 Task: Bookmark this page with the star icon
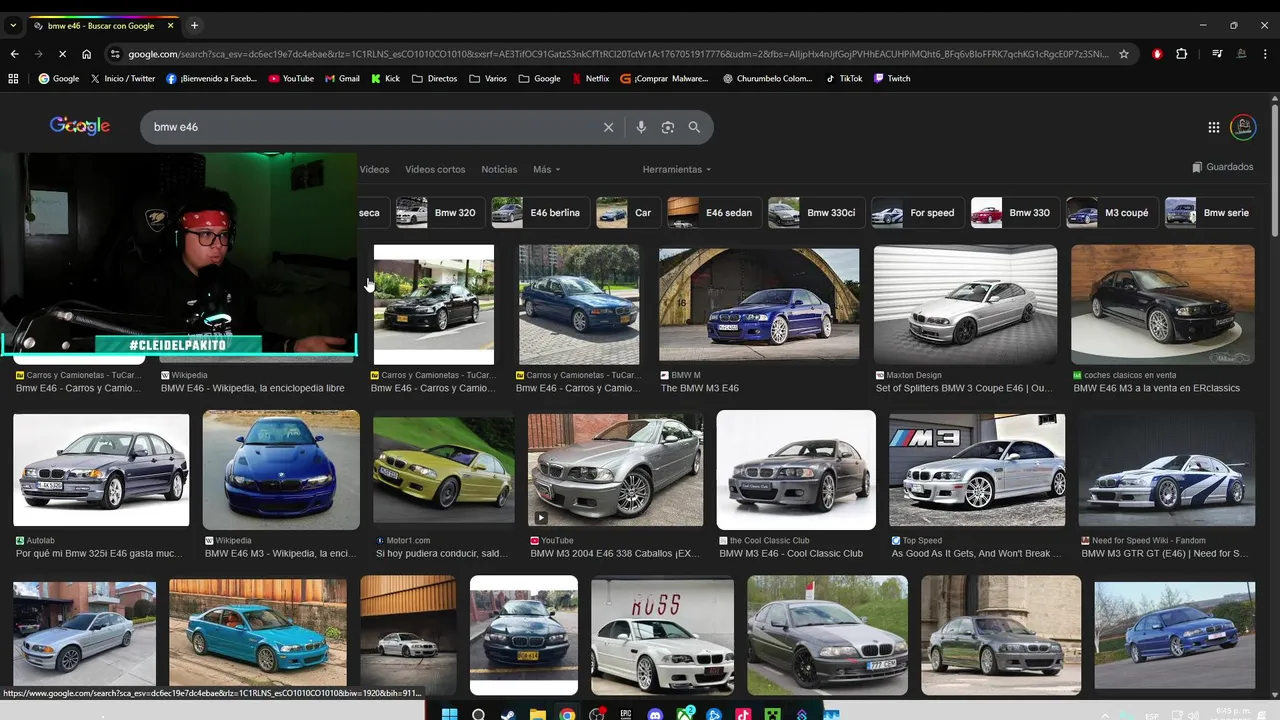point(1124,54)
